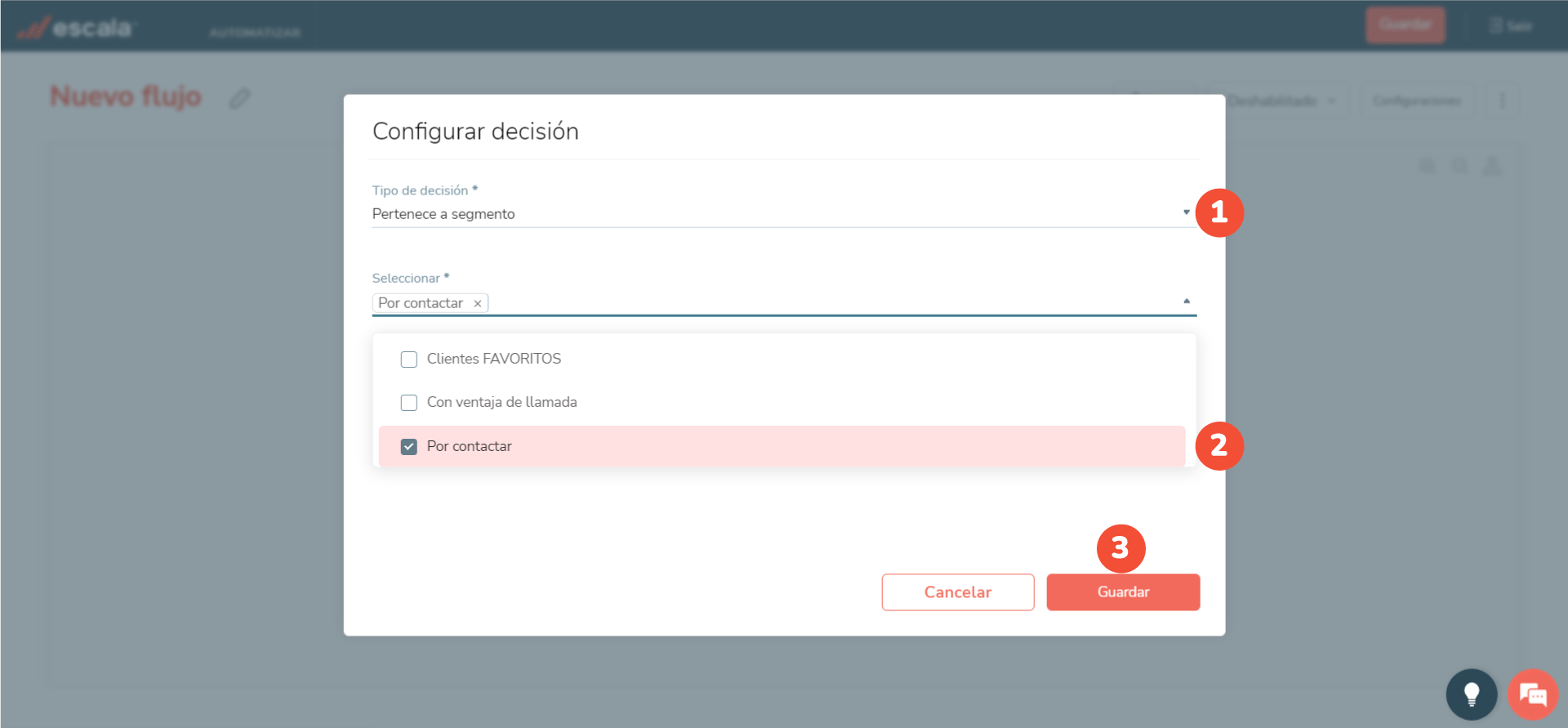Open the Configuraciones option
Screen dimensions: 1568x728
pyautogui.click(x=1417, y=100)
